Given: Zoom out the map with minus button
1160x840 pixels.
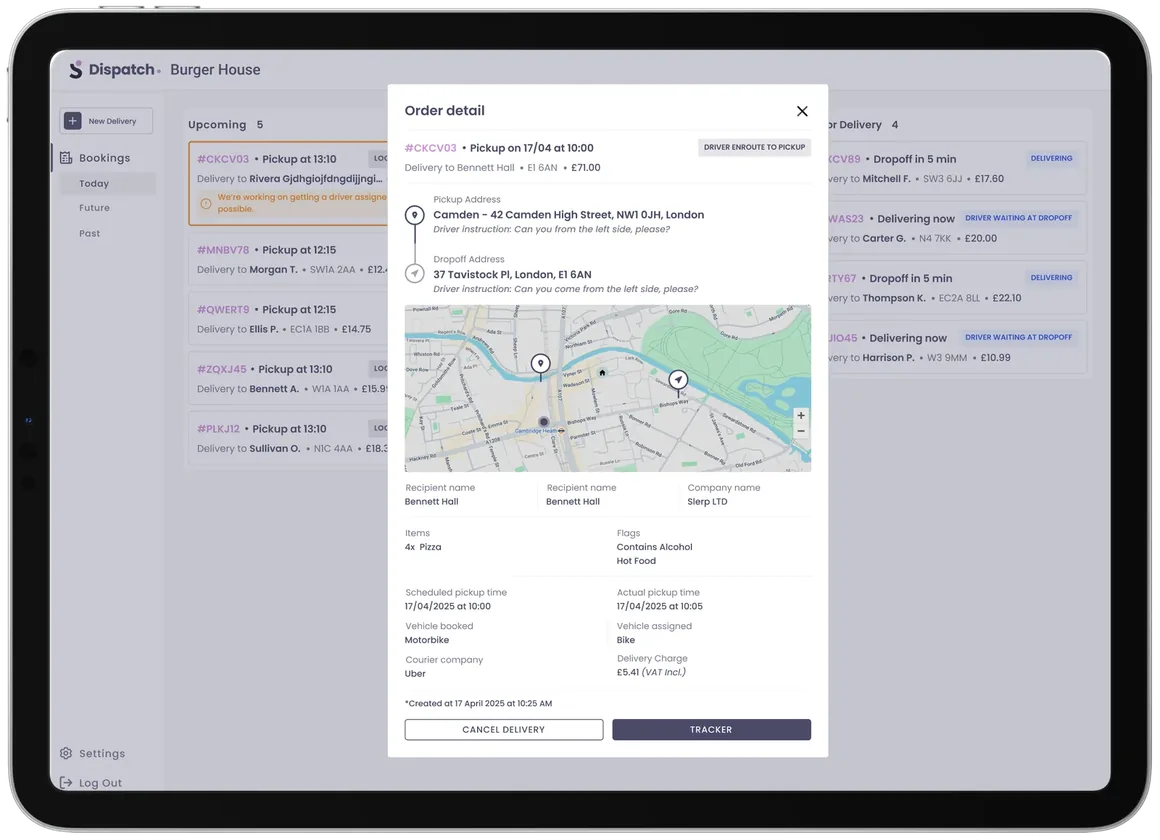Looking at the screenshot, I should [800, 431].
